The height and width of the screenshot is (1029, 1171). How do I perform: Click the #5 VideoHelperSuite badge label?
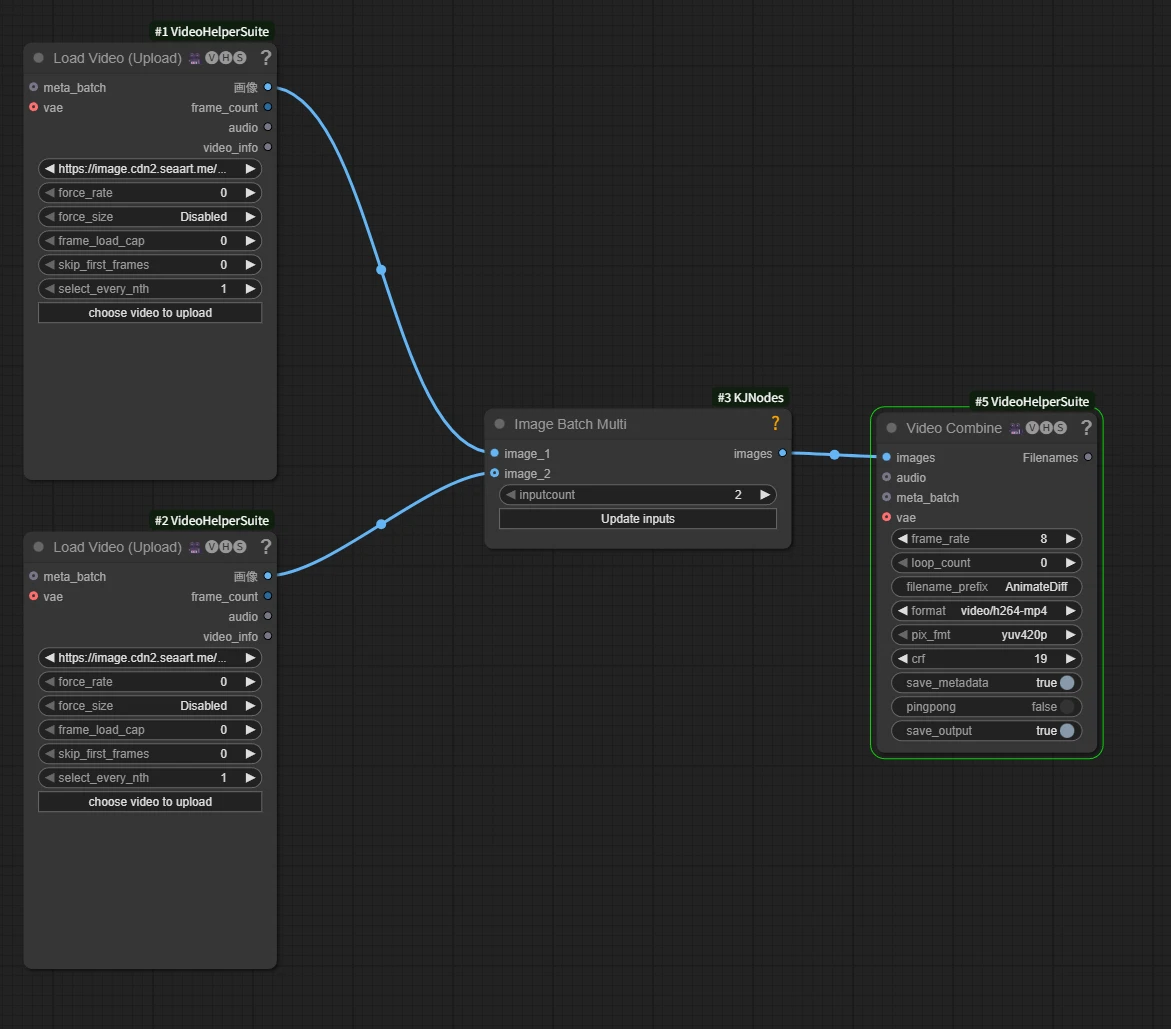click(1032, 402)
